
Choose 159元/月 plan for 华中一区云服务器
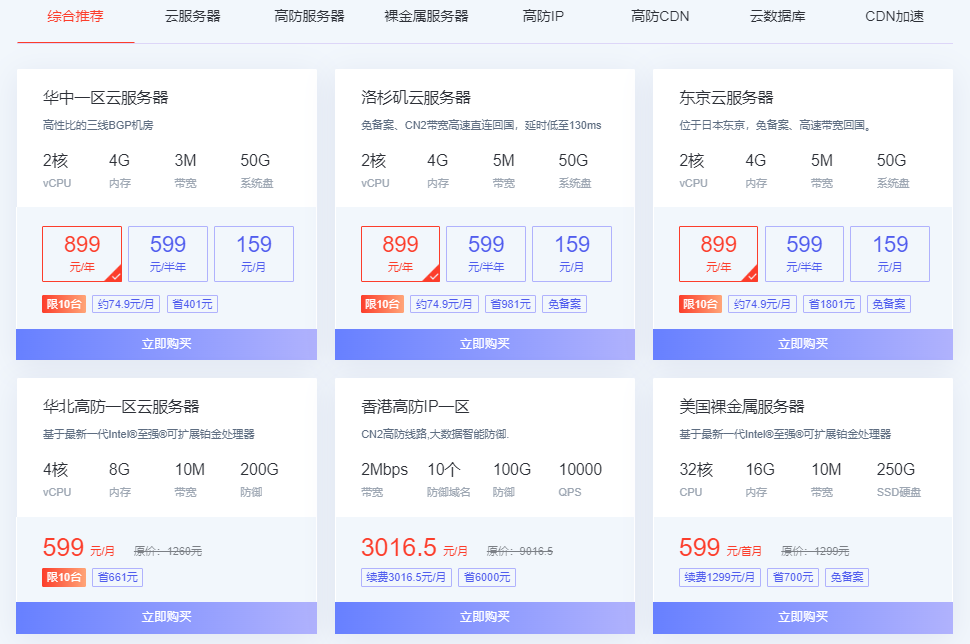[x=254, y=254]
